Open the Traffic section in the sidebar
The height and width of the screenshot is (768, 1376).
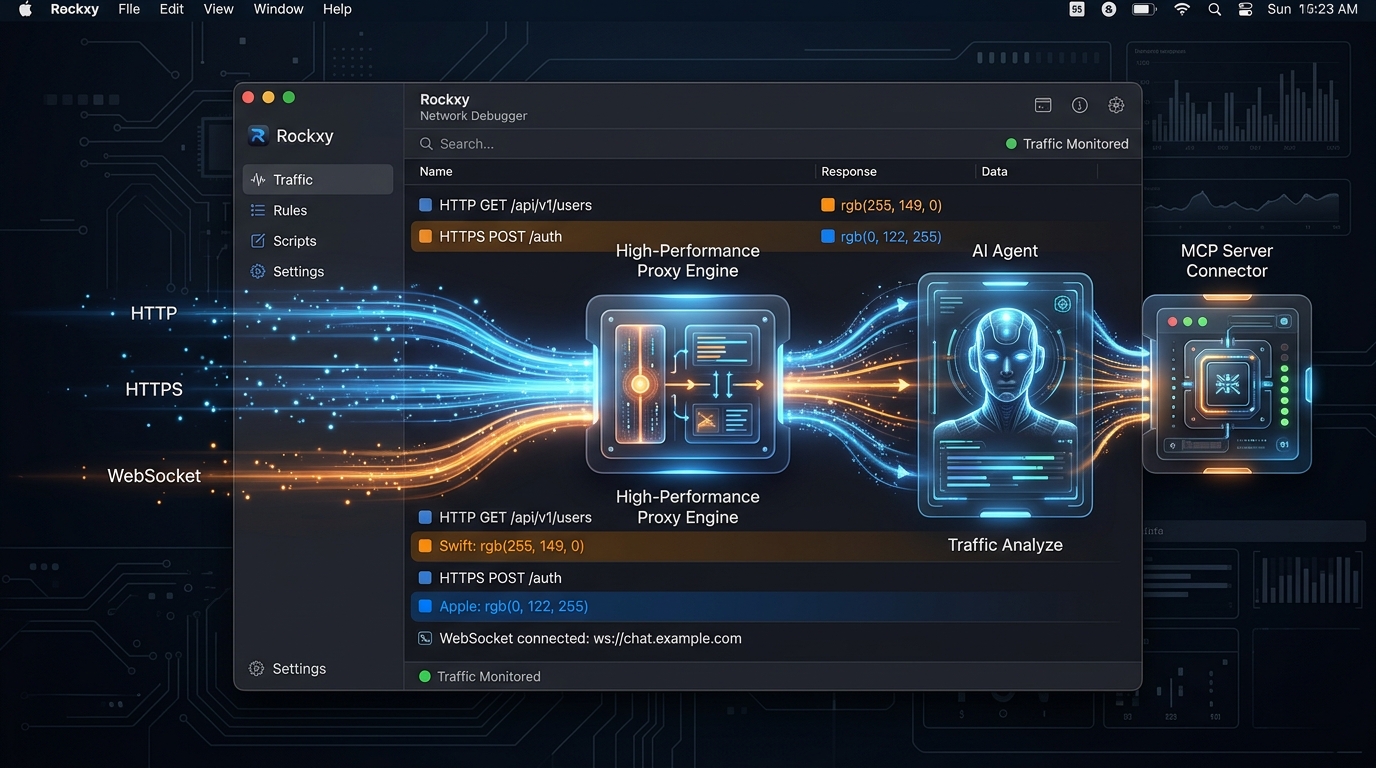point(317,180)
